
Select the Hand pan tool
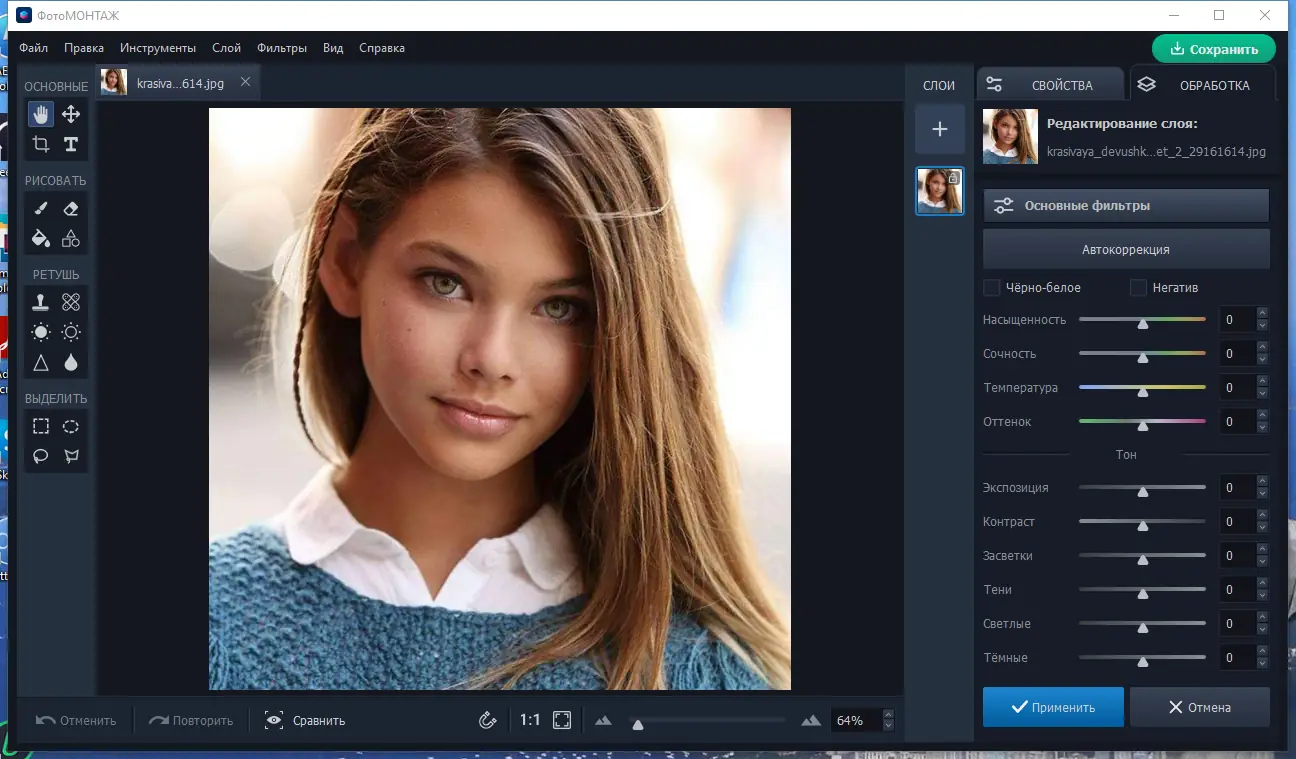[41, 114]
